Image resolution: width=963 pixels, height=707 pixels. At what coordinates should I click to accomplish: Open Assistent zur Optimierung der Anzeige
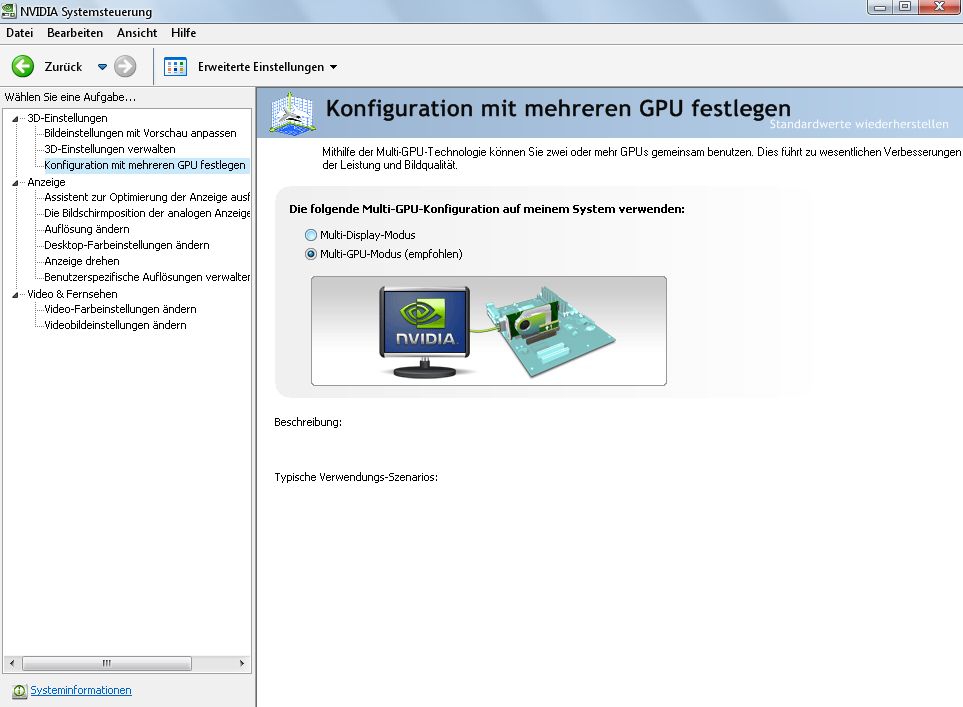coord(147,197)
